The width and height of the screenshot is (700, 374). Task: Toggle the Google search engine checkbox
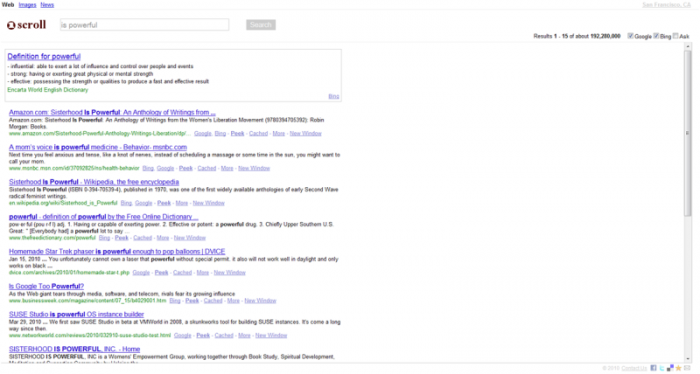630,36
